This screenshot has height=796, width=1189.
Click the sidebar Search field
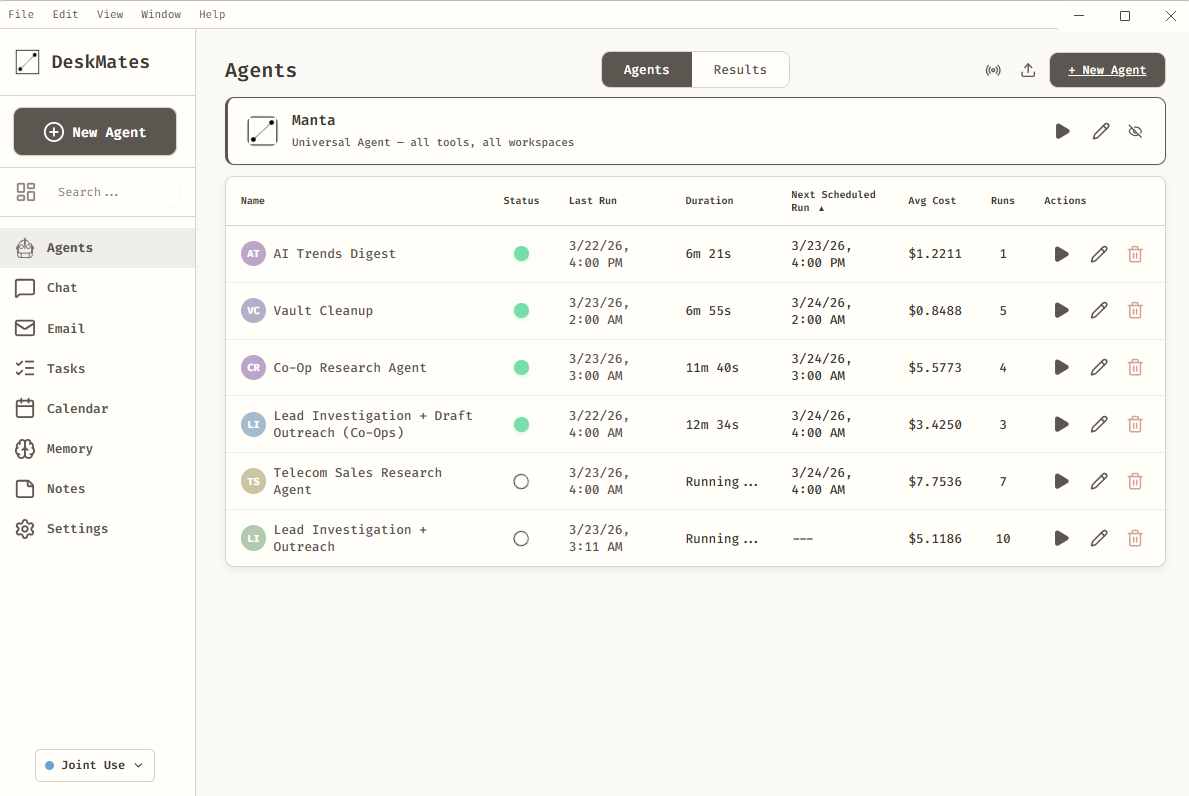tap(113, 192)
